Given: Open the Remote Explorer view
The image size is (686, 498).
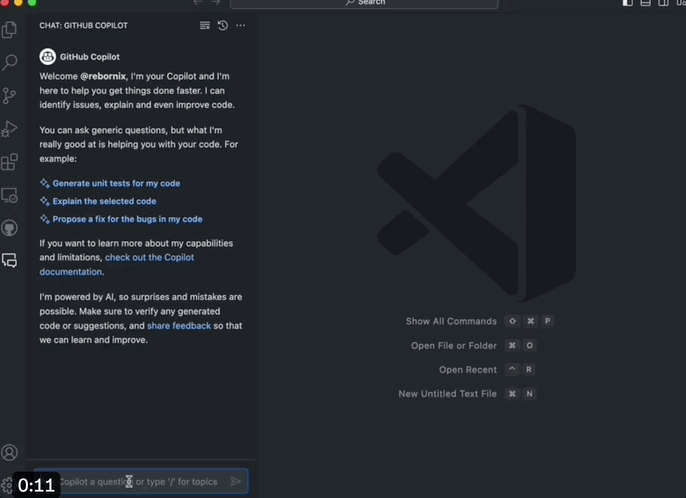Looking at the screenshot, I should pyautogui.click(x=9, y=195).
